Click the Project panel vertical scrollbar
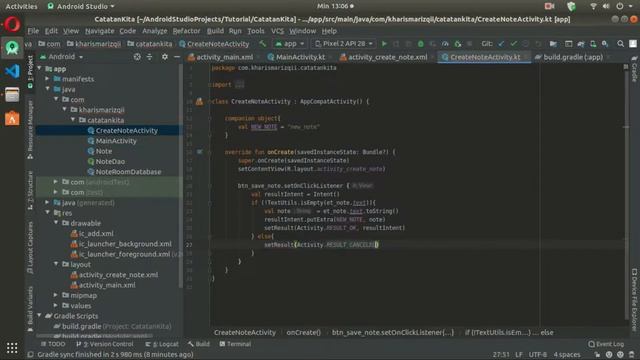 pyautogui.click(x=180, y=176)
